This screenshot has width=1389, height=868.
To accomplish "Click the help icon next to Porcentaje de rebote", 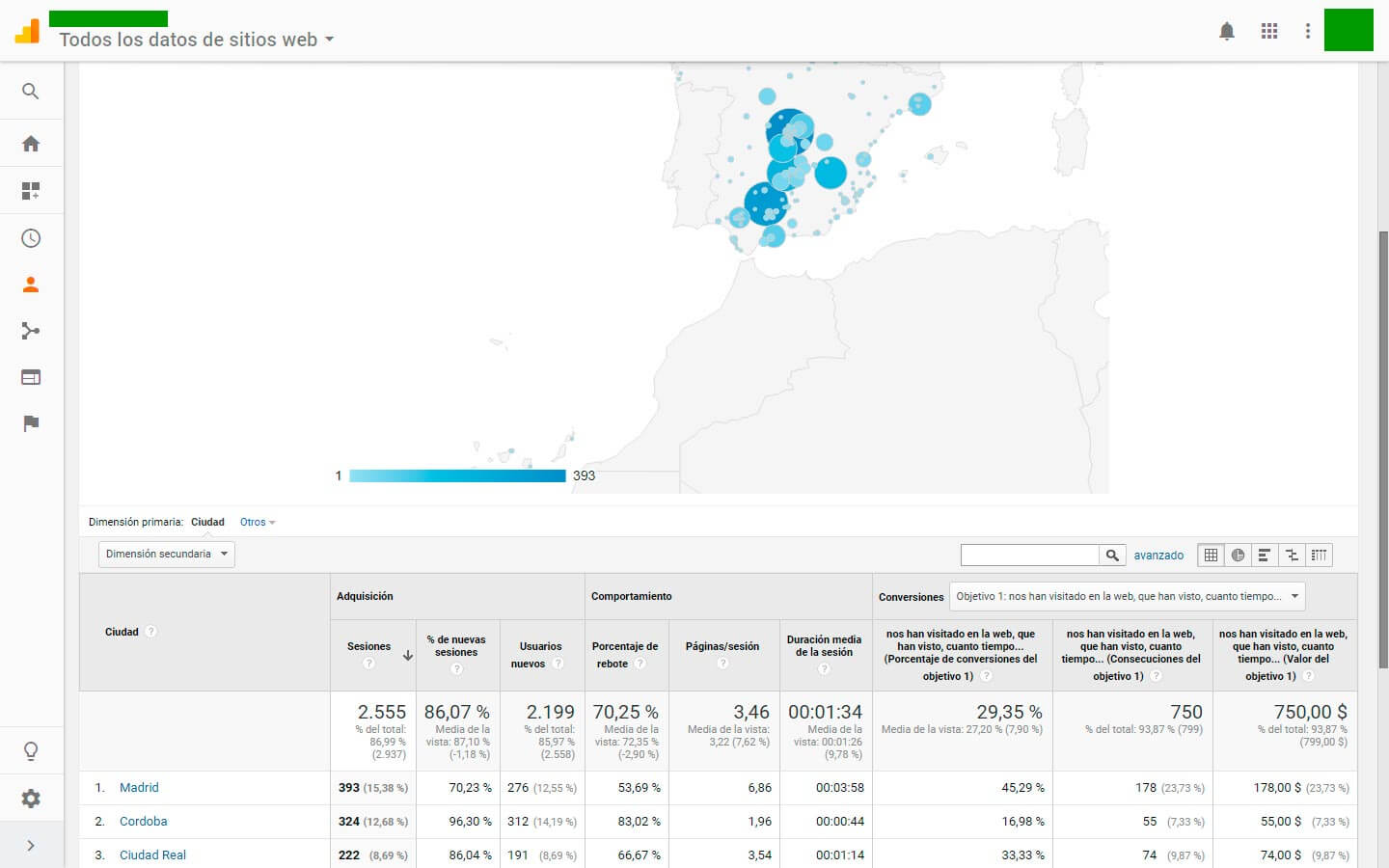I will pyautogui.click(x=640, y=664).
